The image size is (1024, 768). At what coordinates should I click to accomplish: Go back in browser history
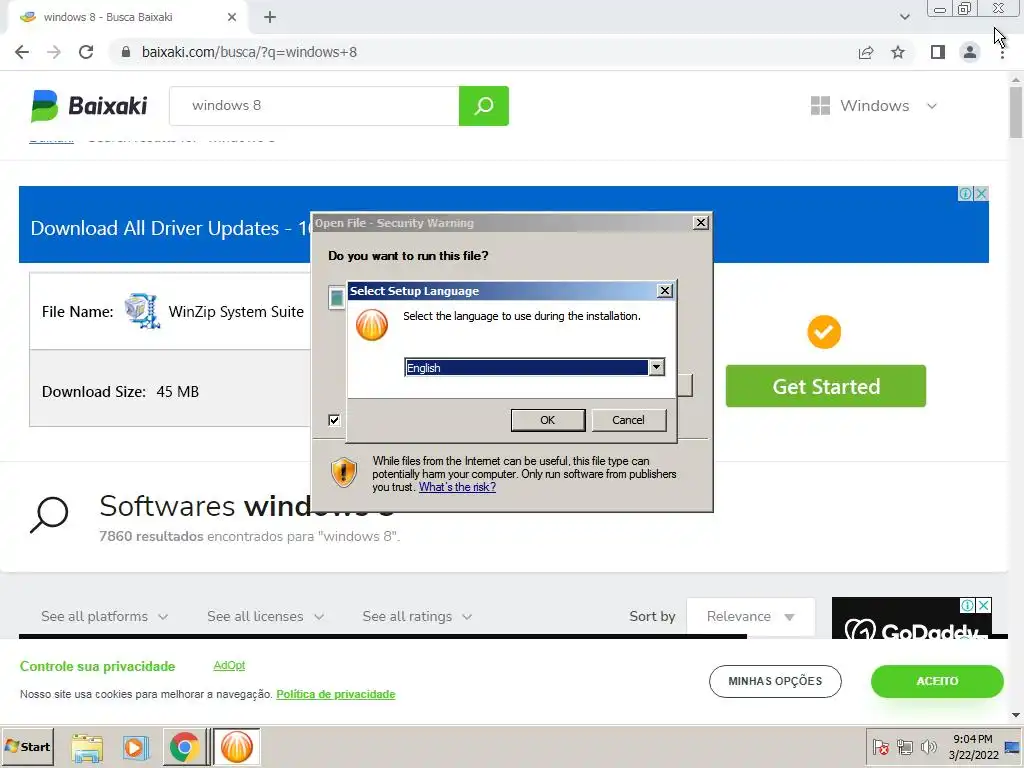[22, 52]
